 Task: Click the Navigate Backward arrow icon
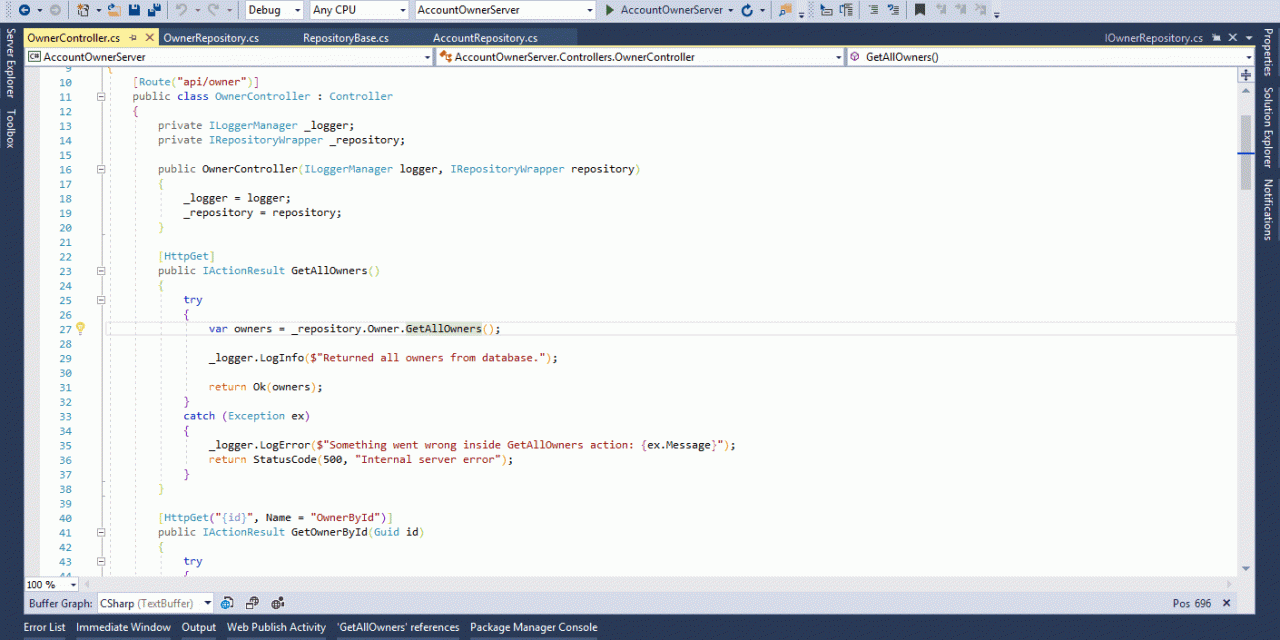(x=24, y=10)
